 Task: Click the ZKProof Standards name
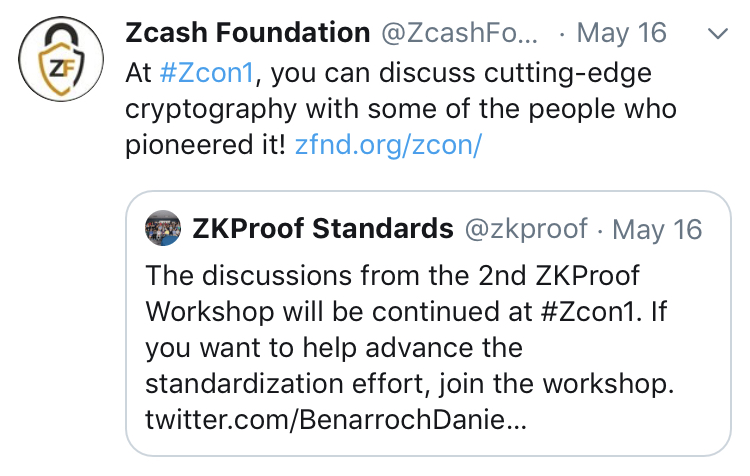(x=323, y=228)
